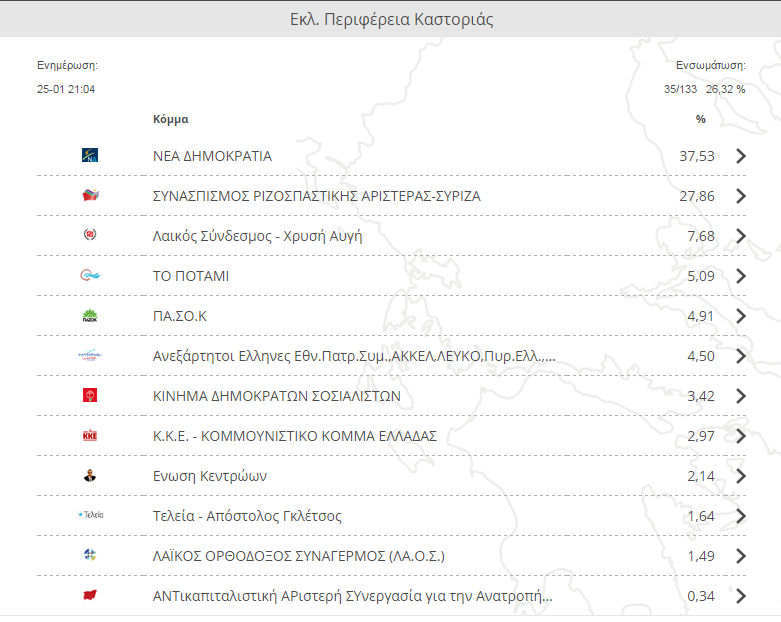Viewport: 781px width, 622px height.
Task: Click the Ένωση Κεντρώων portrait icon
Action: (90, 476)
